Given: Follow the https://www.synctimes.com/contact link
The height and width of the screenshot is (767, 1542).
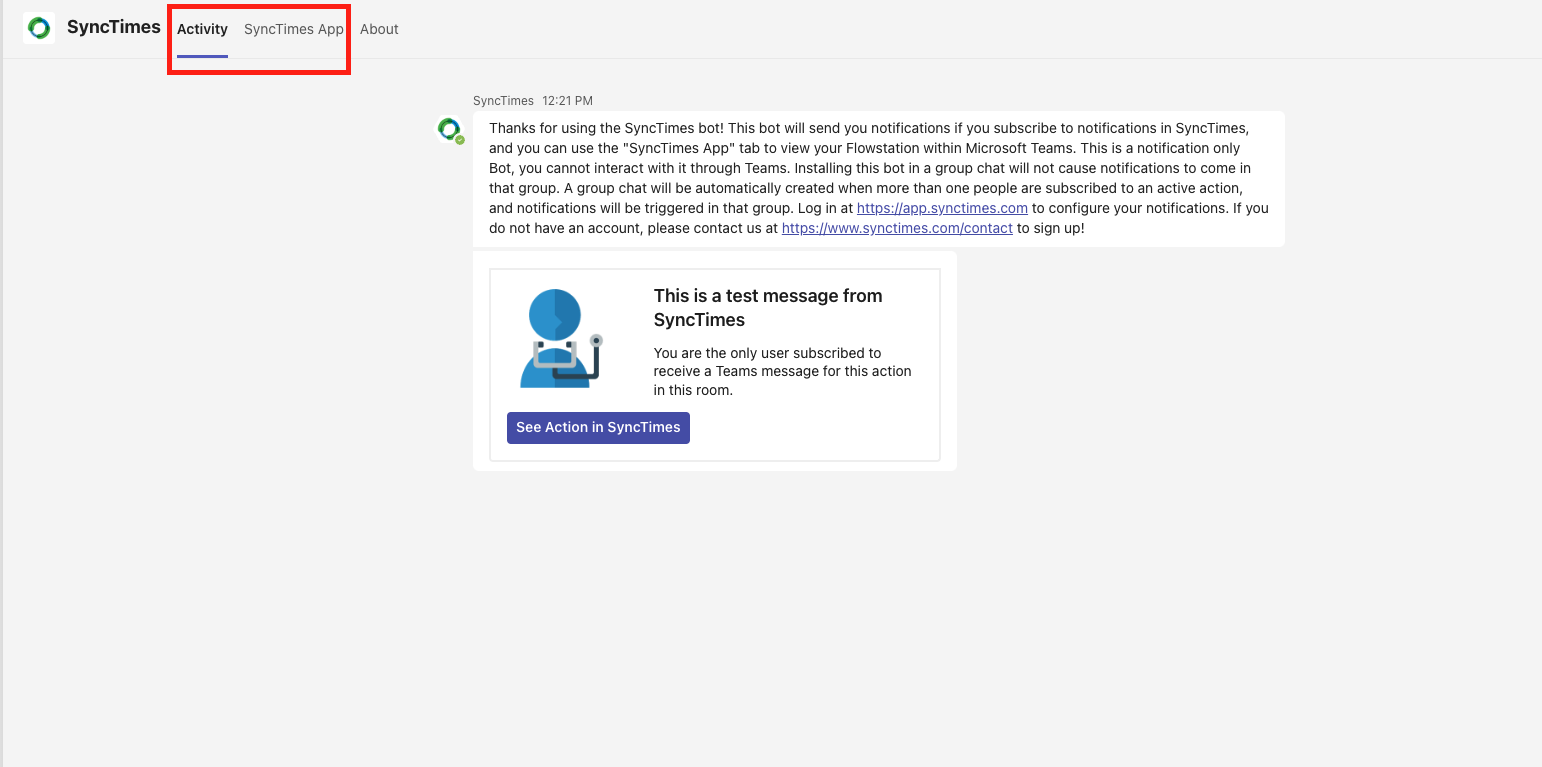Looking at the screenshot, I should pyautogui.click(x=897, y=228).
